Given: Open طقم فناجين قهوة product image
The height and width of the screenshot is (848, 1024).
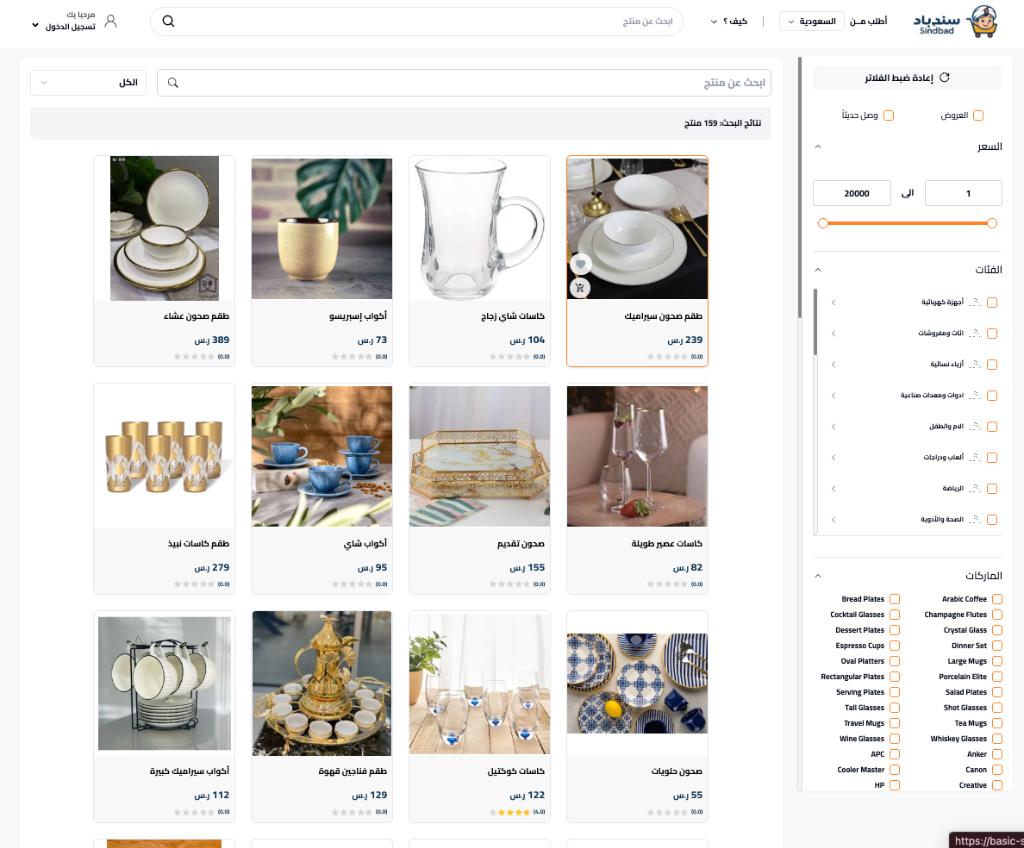Looking at the screenshot, I should point(322,683).
